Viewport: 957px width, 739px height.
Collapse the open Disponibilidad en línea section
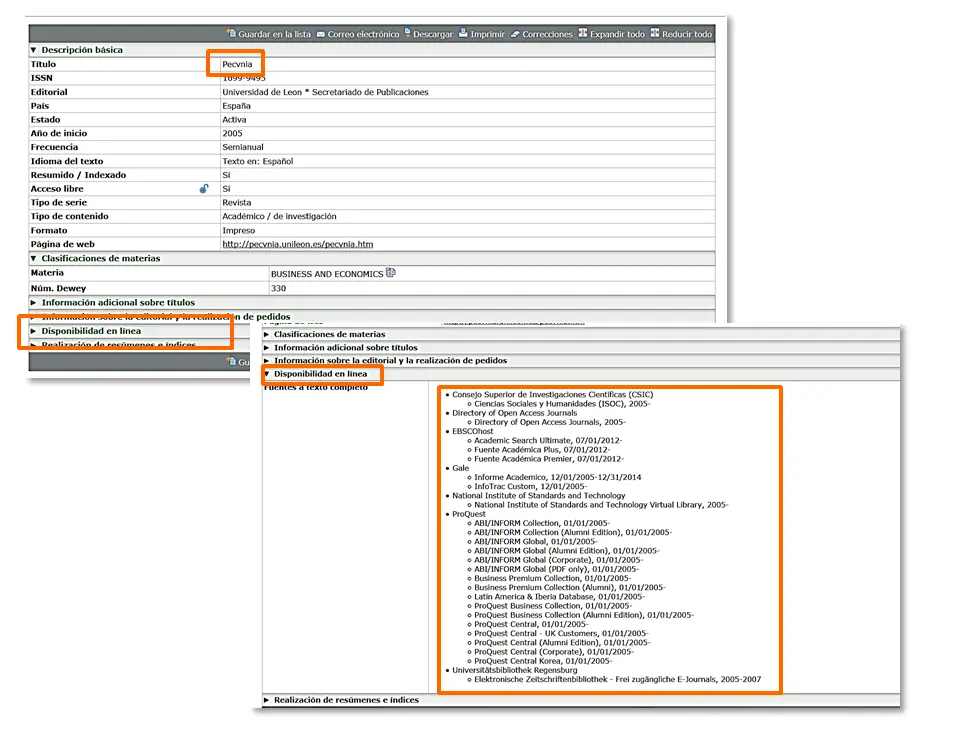pyautogui.click(x=267, y=375)
